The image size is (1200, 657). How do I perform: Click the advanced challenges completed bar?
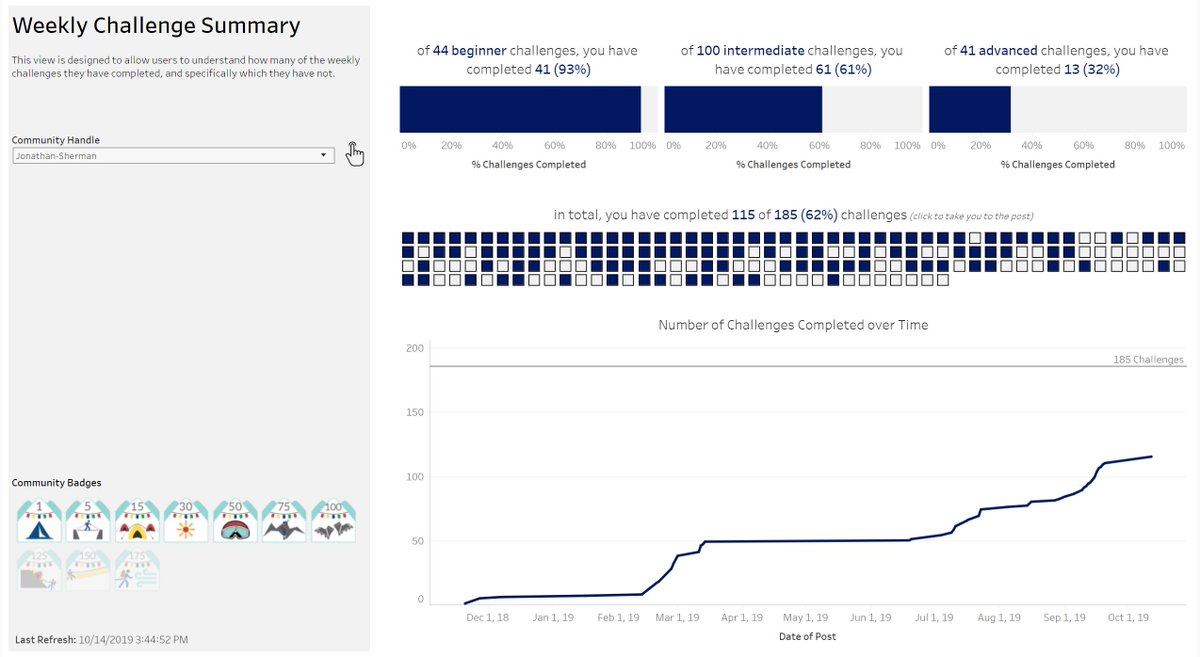[x=970, y=109]
